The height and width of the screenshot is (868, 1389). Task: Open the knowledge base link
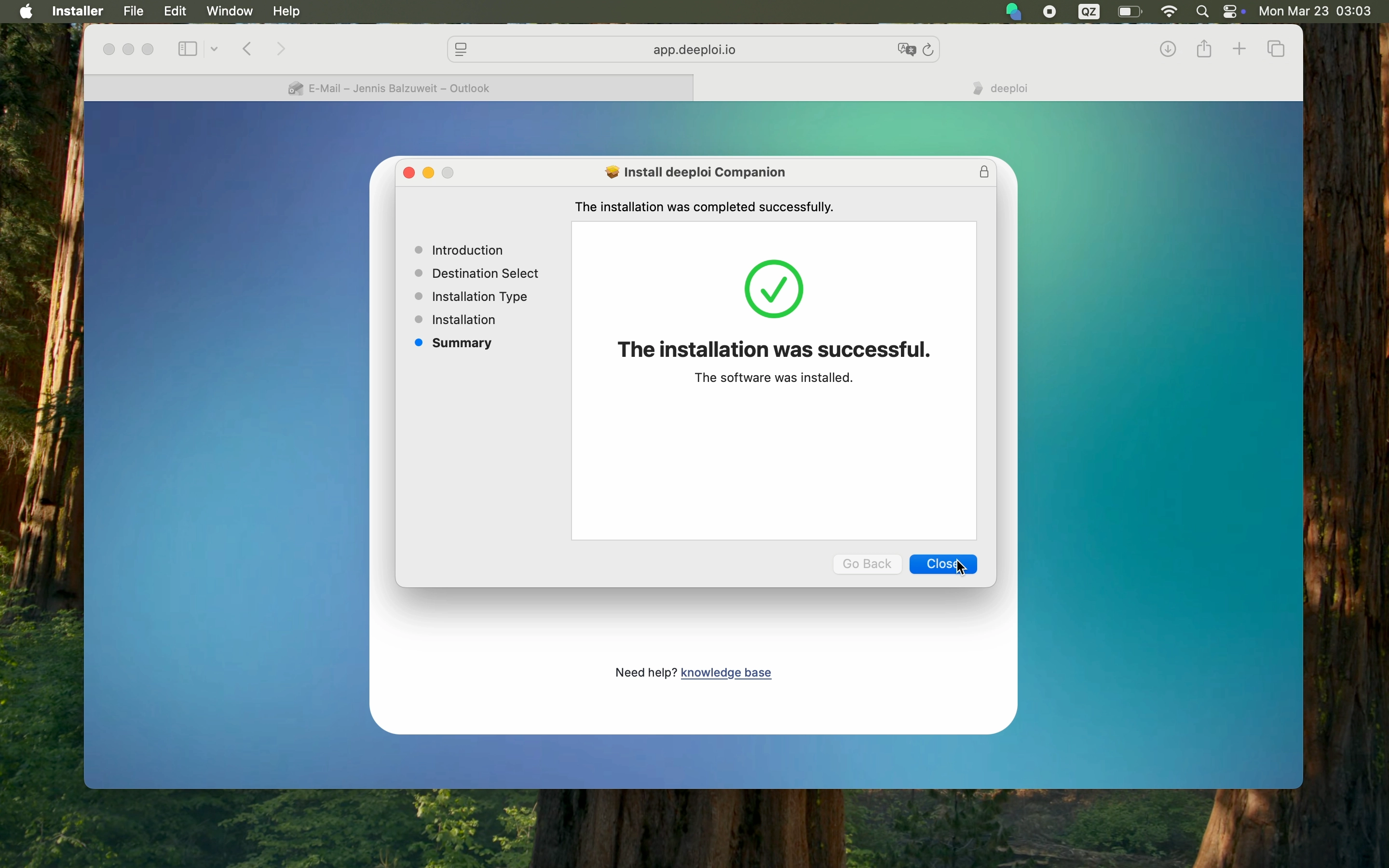coord(727,673)
